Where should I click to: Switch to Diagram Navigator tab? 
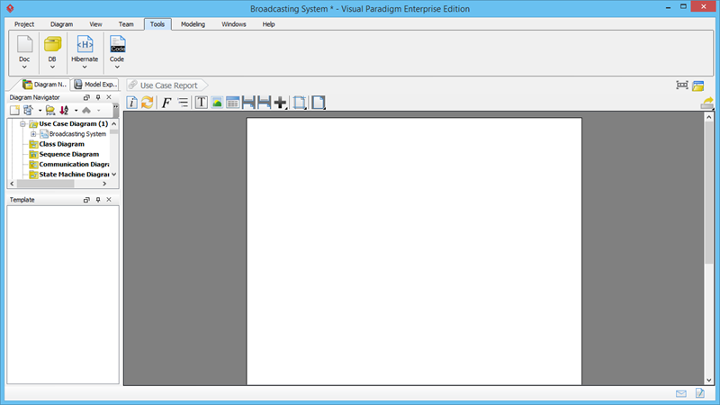[x=45, y=84]
